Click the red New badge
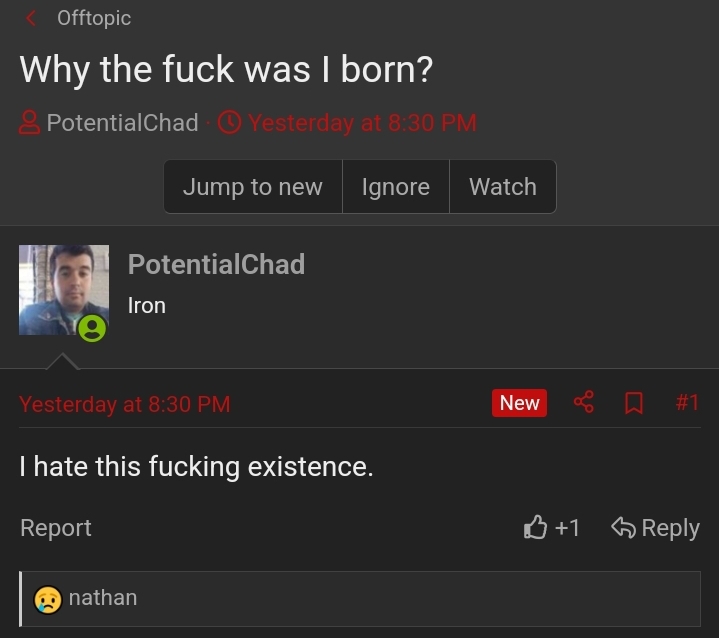The width and height of the screenshot is (719, 638). tap(519, 402)
